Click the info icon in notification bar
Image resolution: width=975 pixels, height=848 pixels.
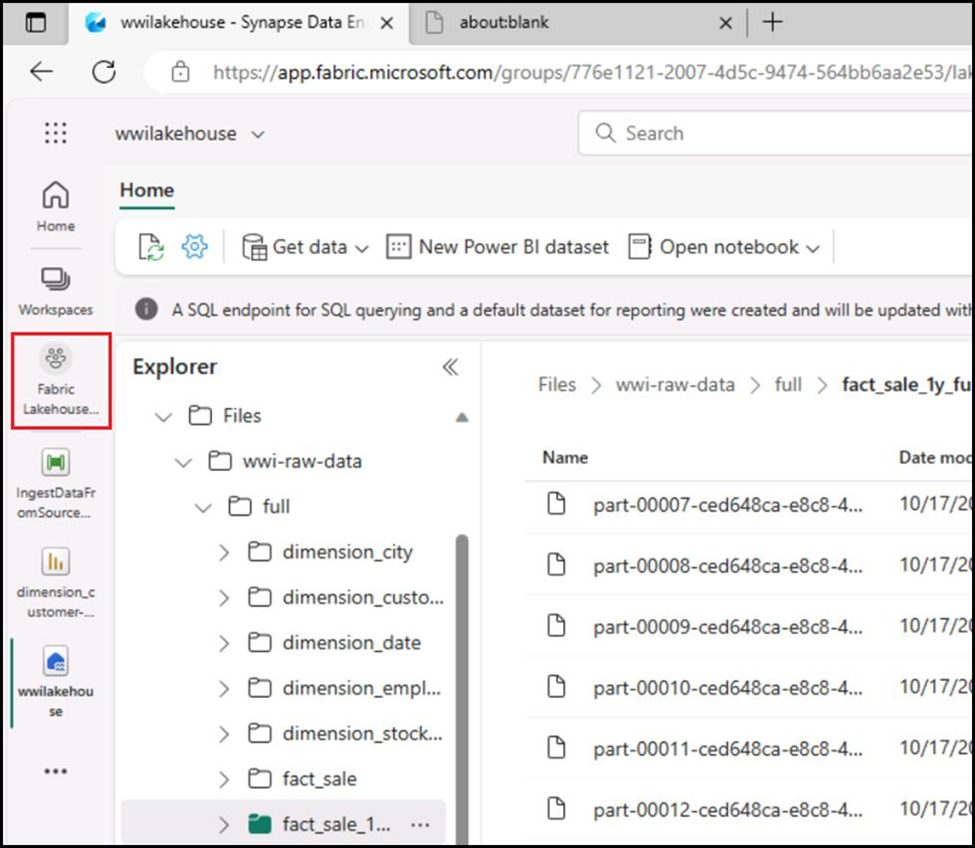click(x=146, y=309)
